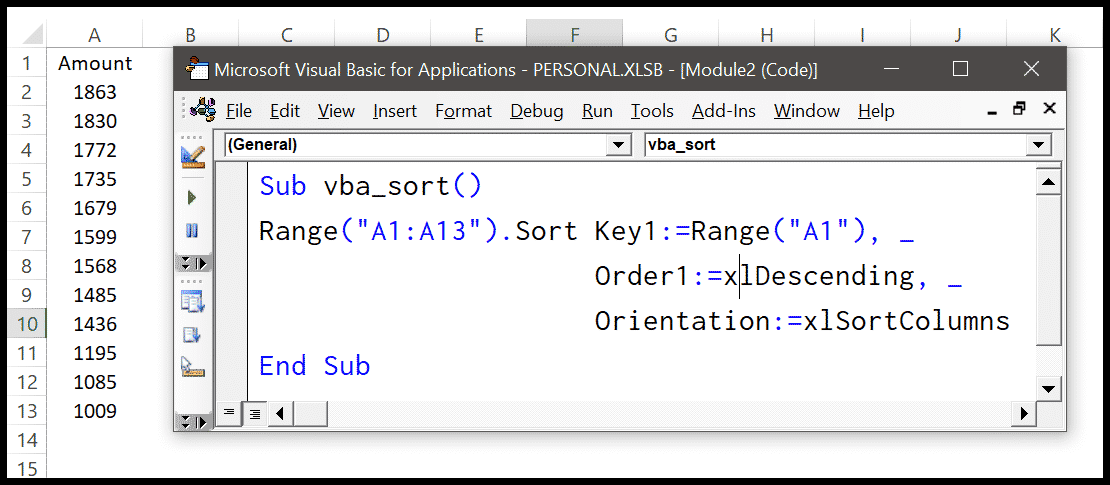The width and height of the screenshot is (1110, 485).
Task: Click the code pane scroll down arrow
Action: coord(1048,388)
